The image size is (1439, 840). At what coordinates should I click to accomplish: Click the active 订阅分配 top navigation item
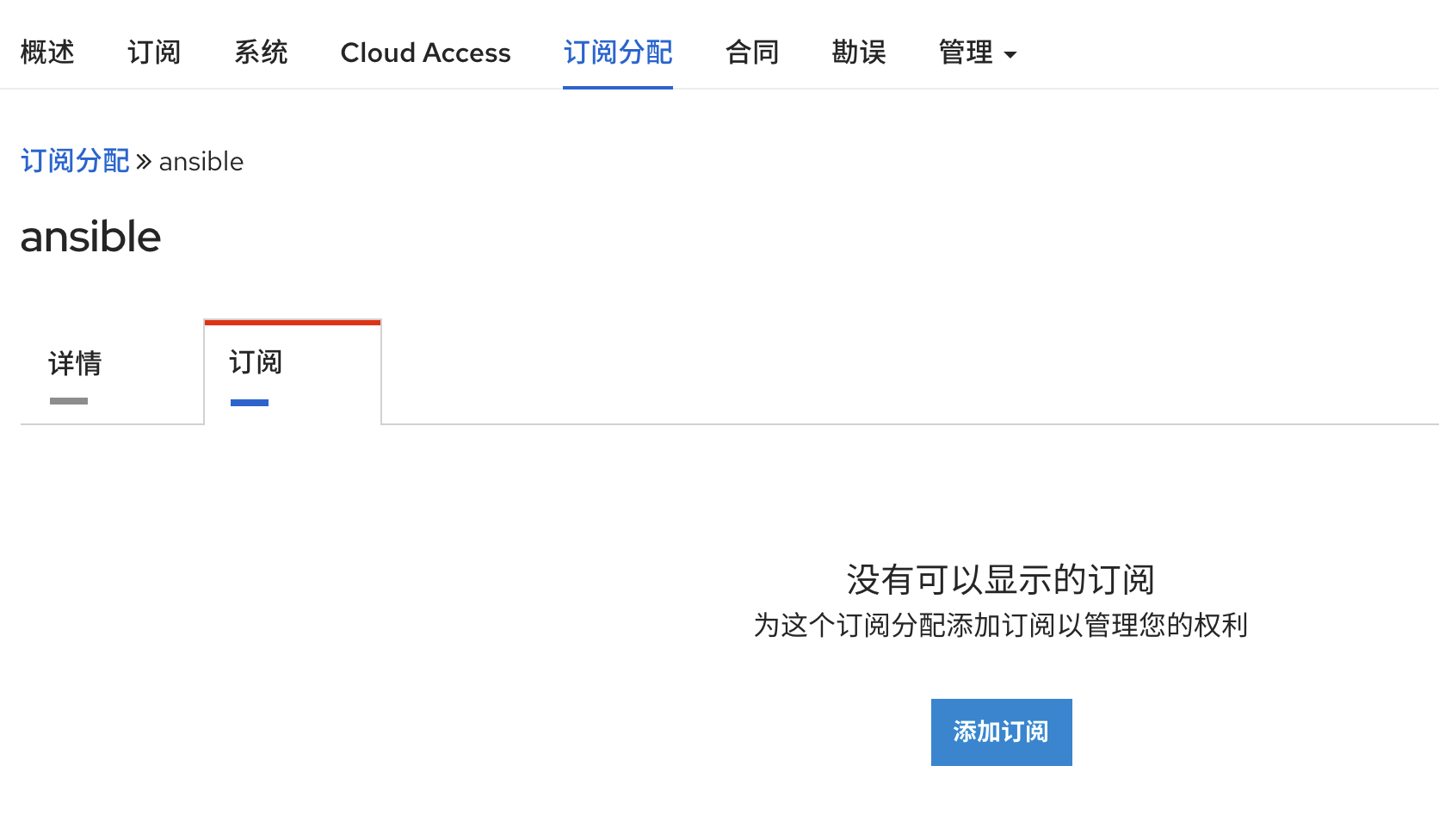(617, 52)
